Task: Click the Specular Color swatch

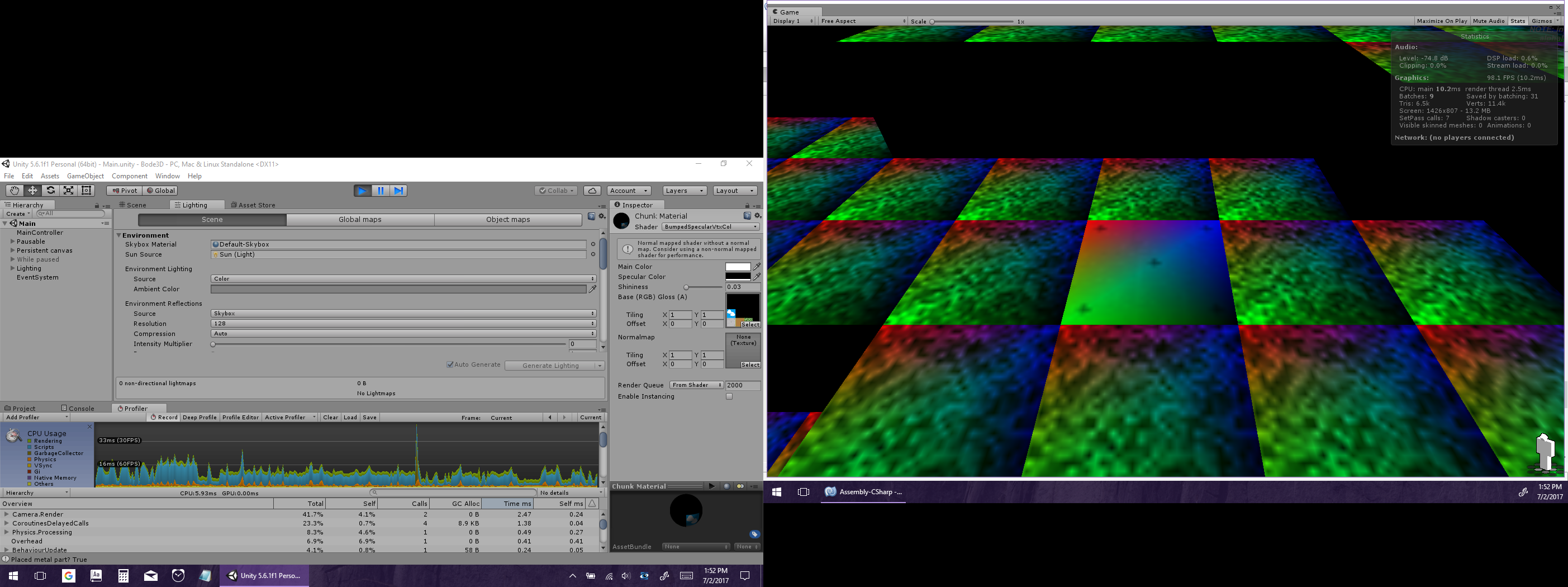Action: tap(737, 277)
